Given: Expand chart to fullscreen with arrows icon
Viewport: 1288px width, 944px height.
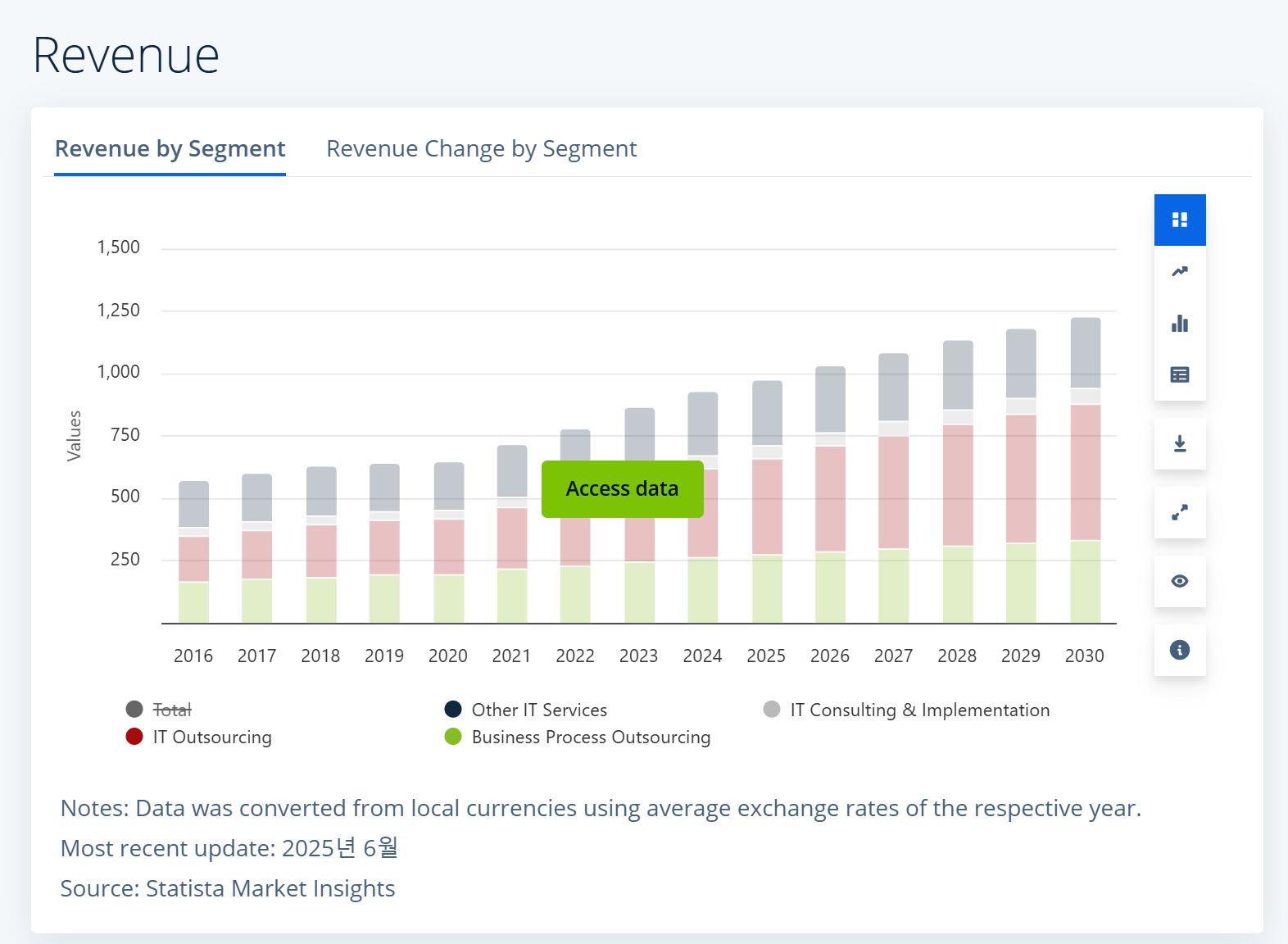Looking at the screenshot, I should pyautogui.click(x=1180, y=513).
